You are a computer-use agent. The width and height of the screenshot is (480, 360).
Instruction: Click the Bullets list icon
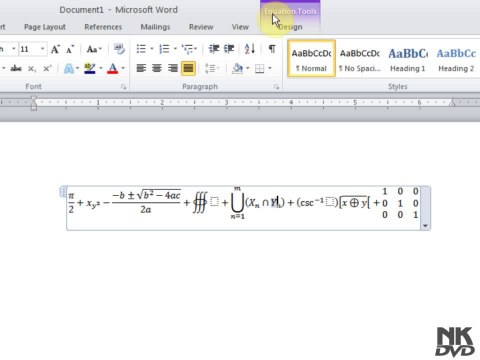[x=141, y=49]
